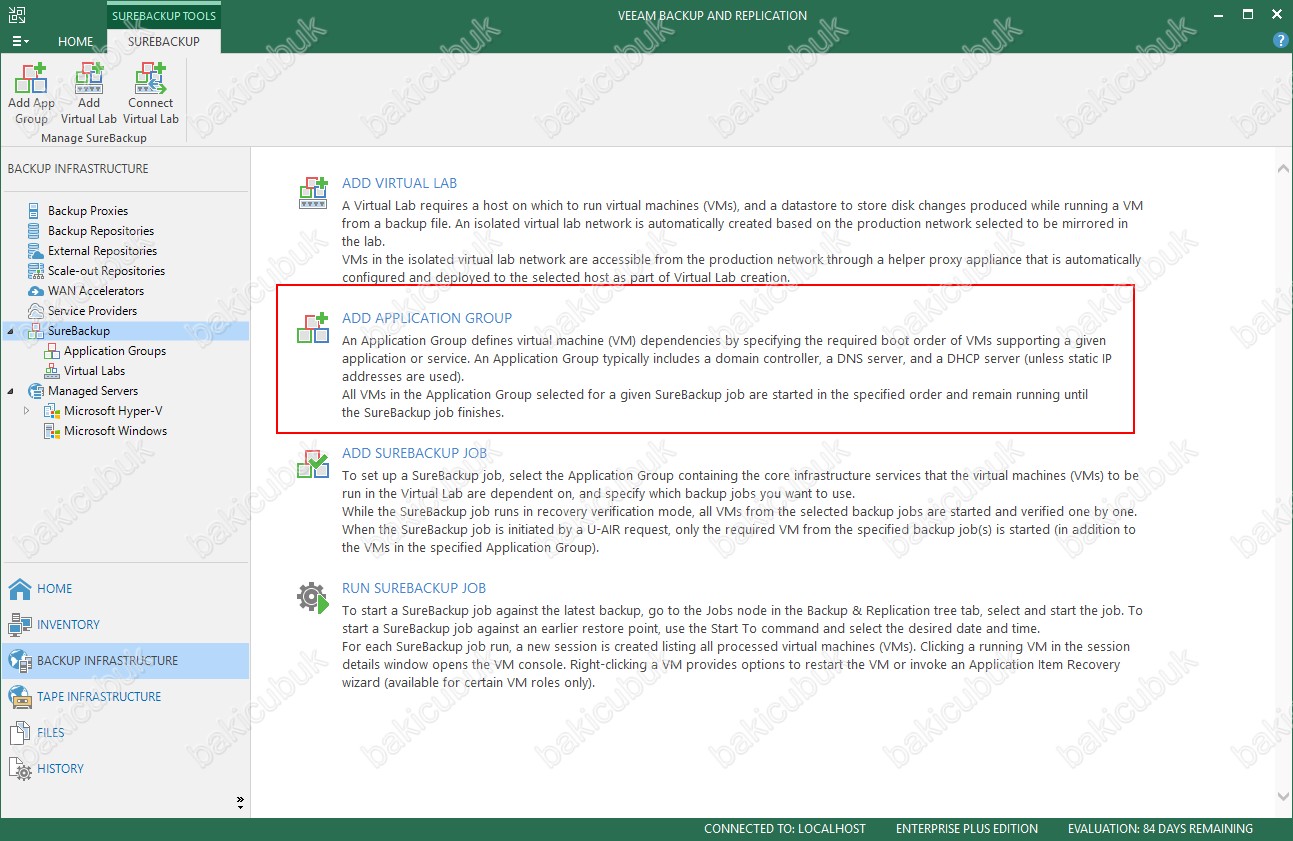Go to the HOME navigation view
The image size is (1293, 841).
click(x=125, y=589)
